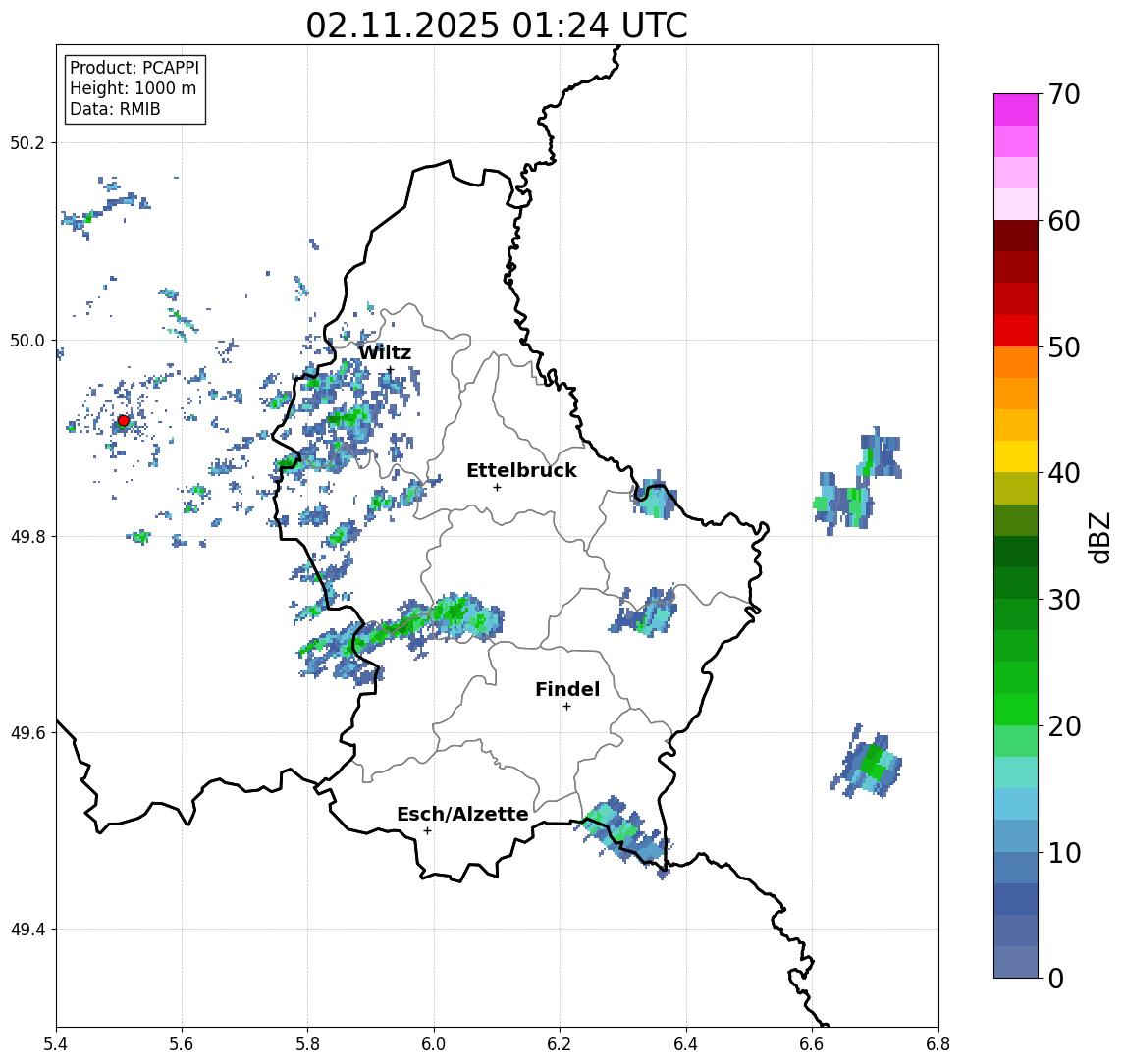Click latitude axis label 49.4
1124x1064 pixels.
coord(27,930)
